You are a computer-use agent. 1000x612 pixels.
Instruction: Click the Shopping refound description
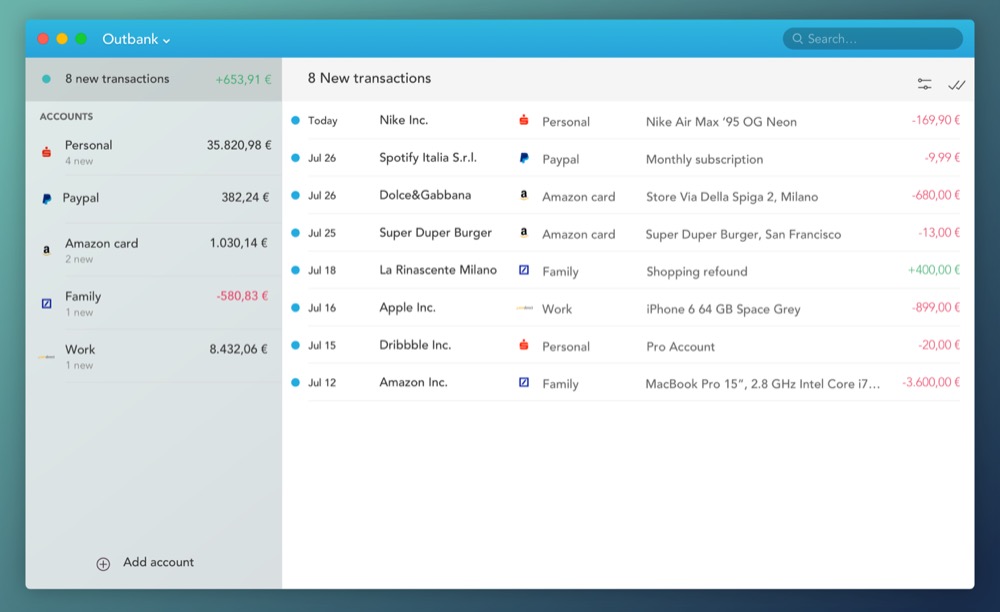pos(696,272)
